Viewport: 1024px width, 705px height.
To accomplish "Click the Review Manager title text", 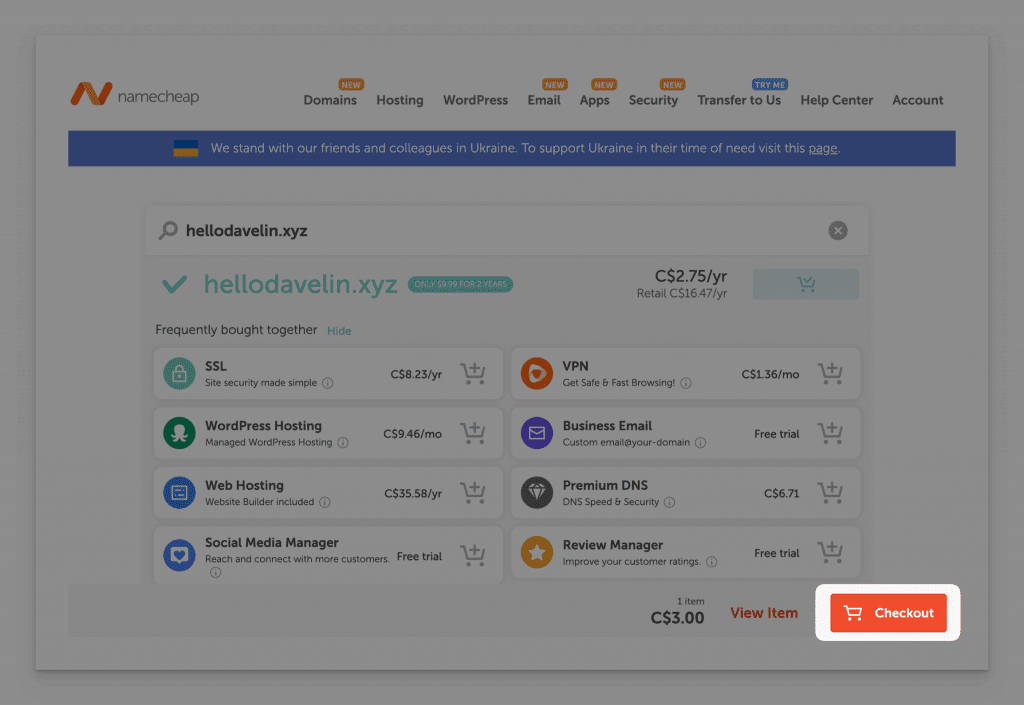I will [613, 545].
